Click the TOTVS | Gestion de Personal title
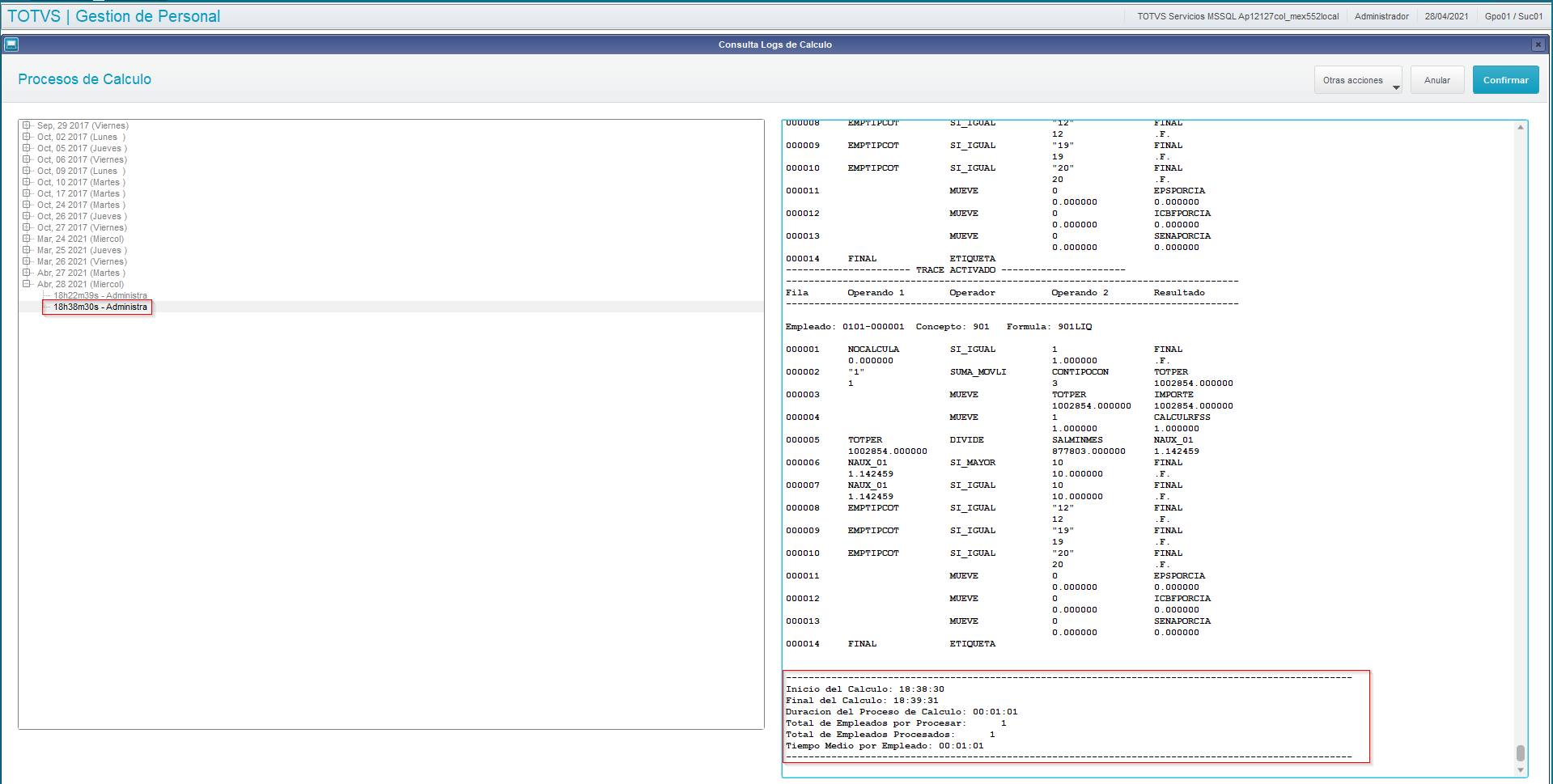The image size is (1553, 784). pyautogui.click(x=113, y=16)
